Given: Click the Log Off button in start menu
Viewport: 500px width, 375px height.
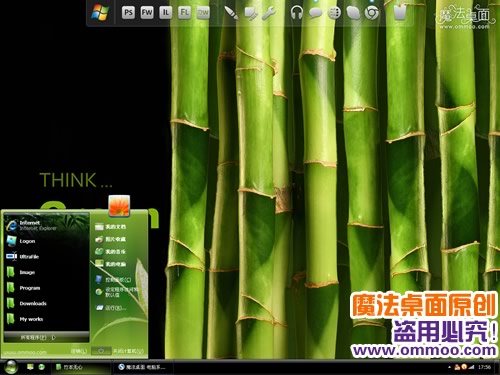Looking at the screenshot, I should point(79,351).
